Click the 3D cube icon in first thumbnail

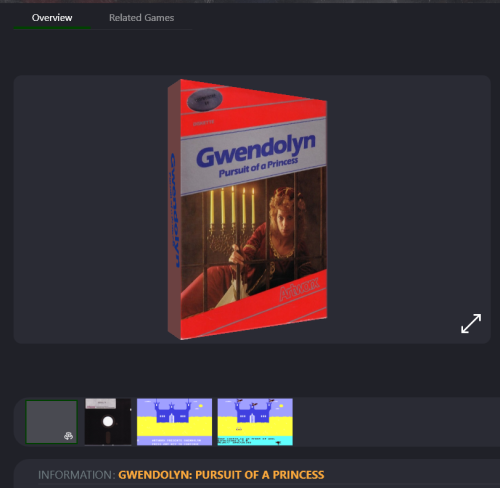point(68,436)
